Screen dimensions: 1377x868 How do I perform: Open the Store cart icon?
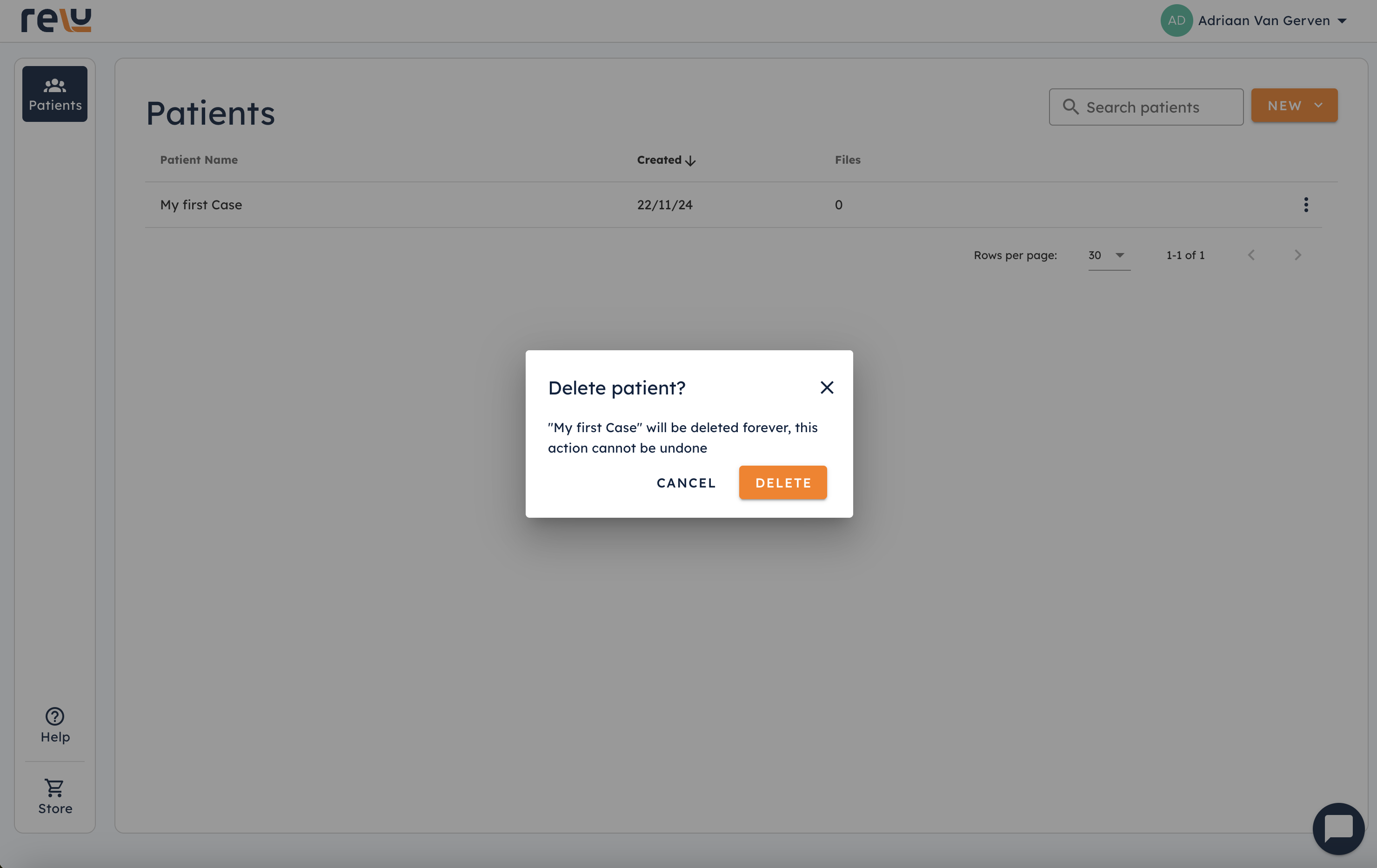pos(55,788)
